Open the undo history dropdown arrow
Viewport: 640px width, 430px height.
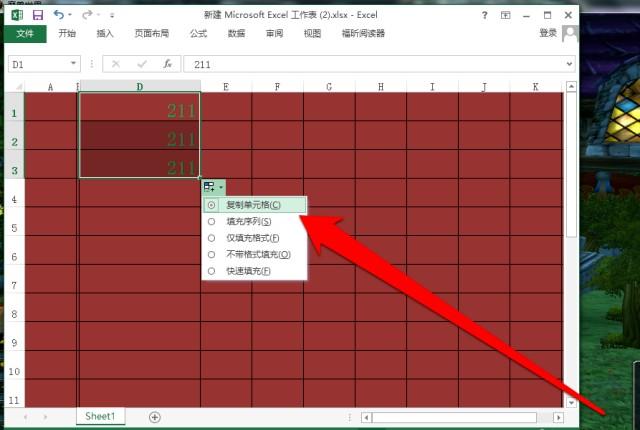70,15
